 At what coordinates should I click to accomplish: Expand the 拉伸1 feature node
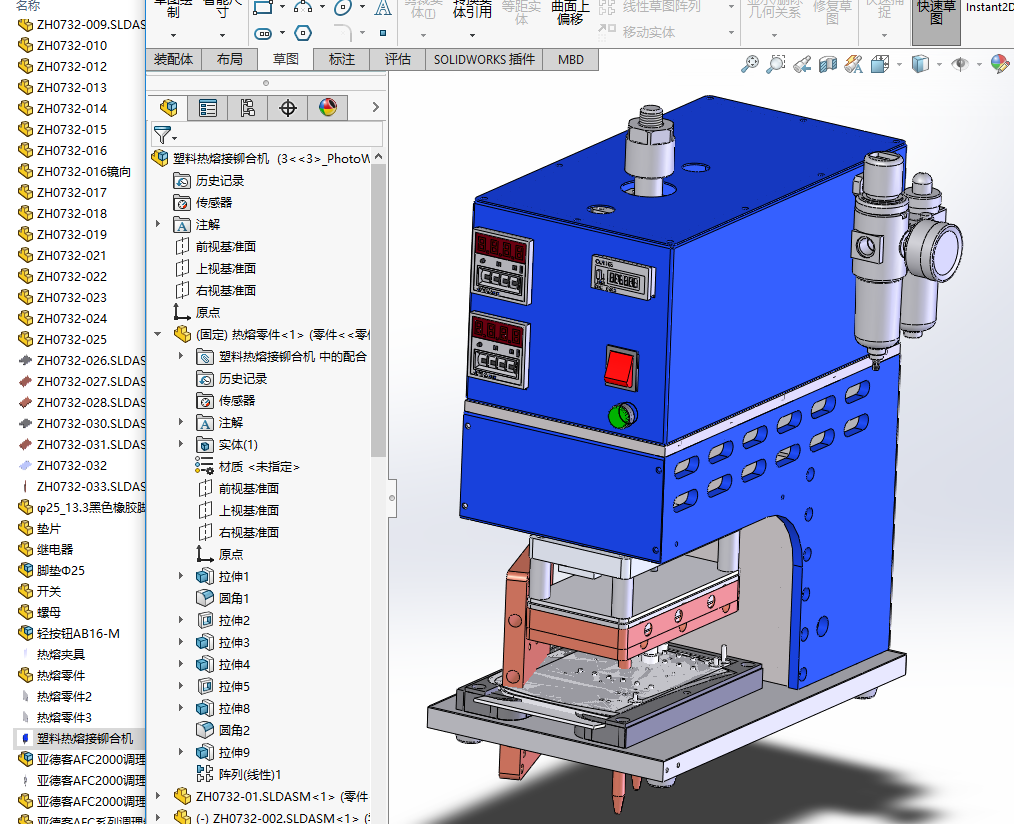[181, 577]
